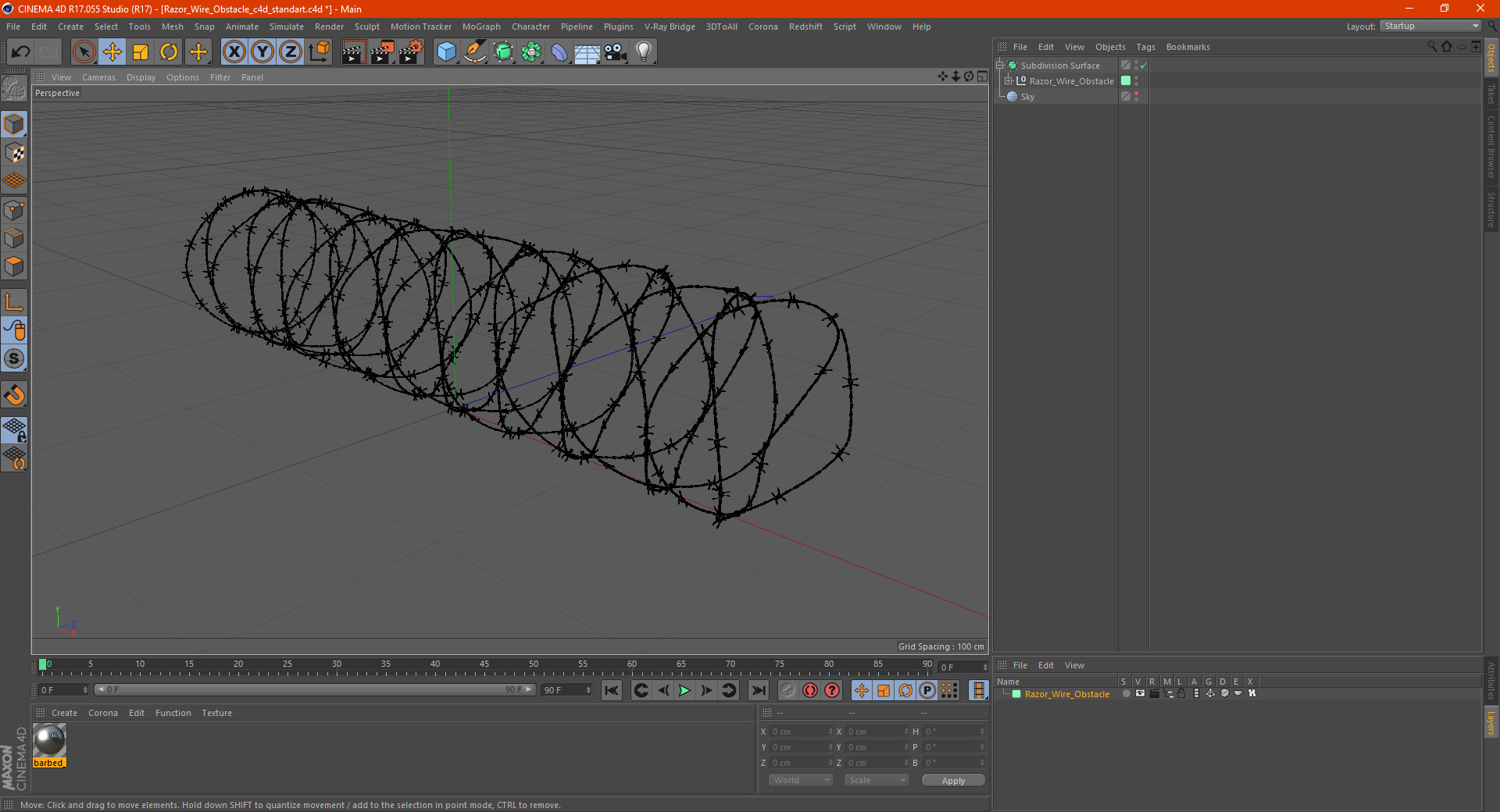The height and width of the screenshot is (812, 1500).
Task: Open the Floor environment palette
Action: (587, 52)
